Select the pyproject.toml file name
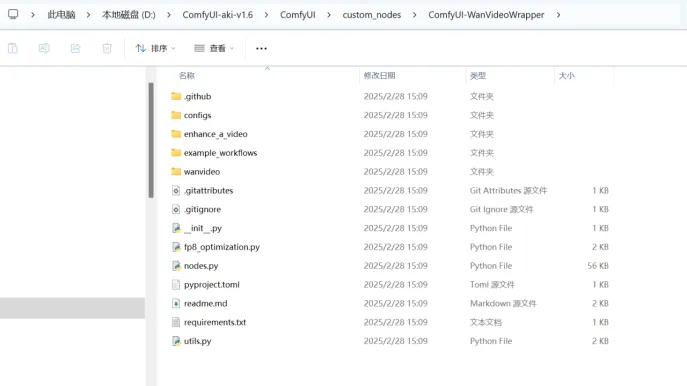The image size is (687, 386). coord(212,284)
